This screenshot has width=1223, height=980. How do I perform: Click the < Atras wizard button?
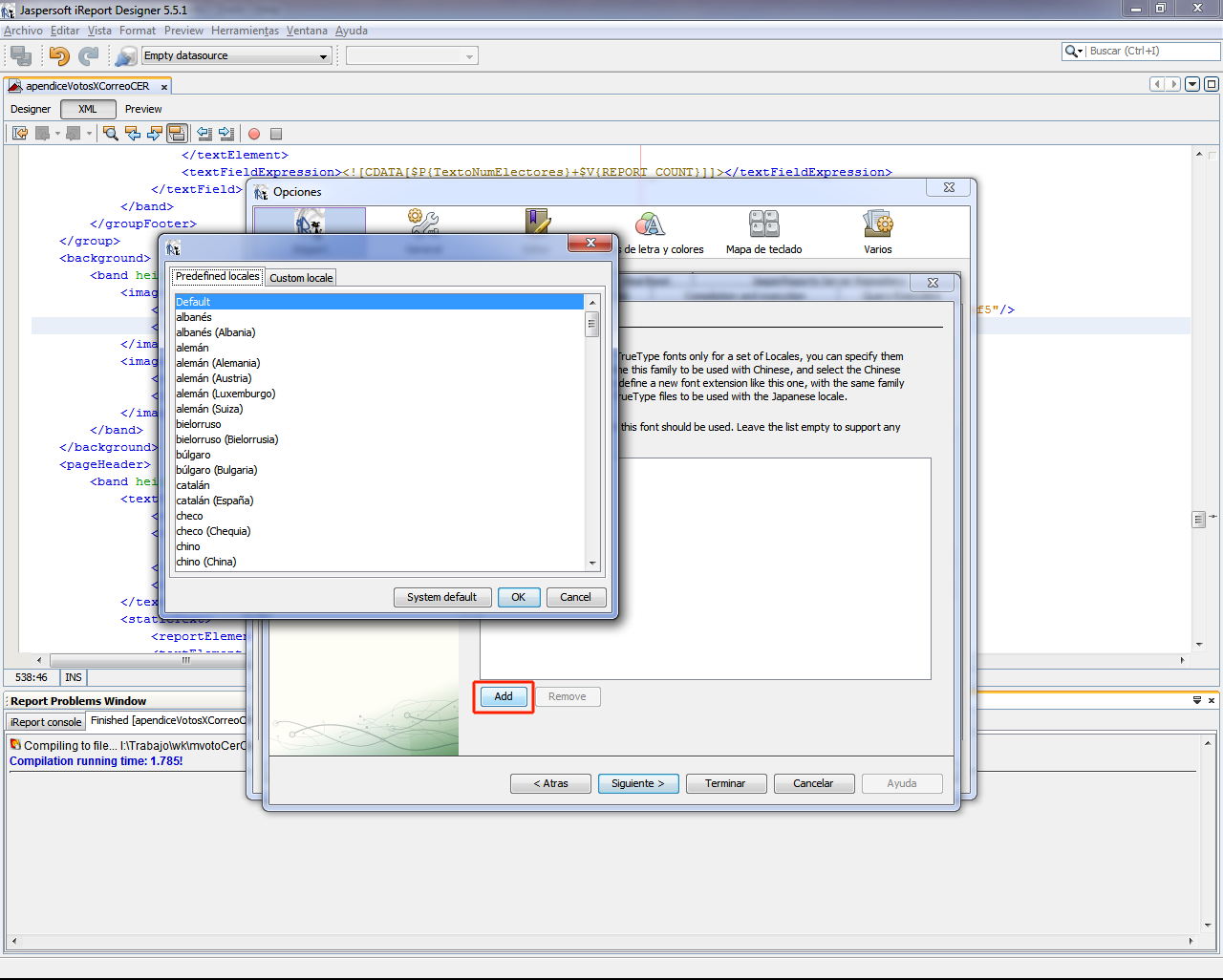point(550,783)
